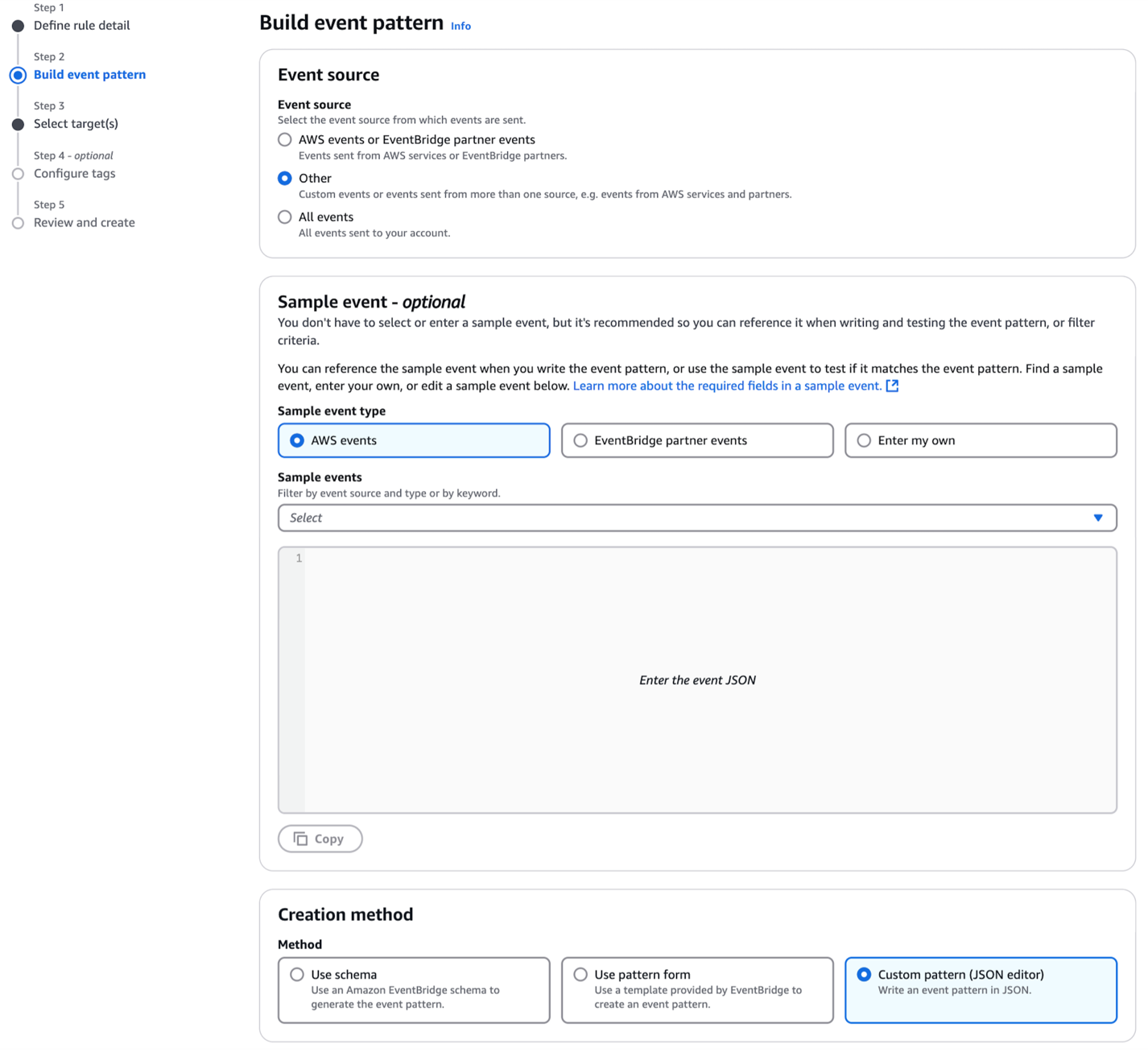
Task: Click inside the event JSON editor area
Action: click(697, 679)
